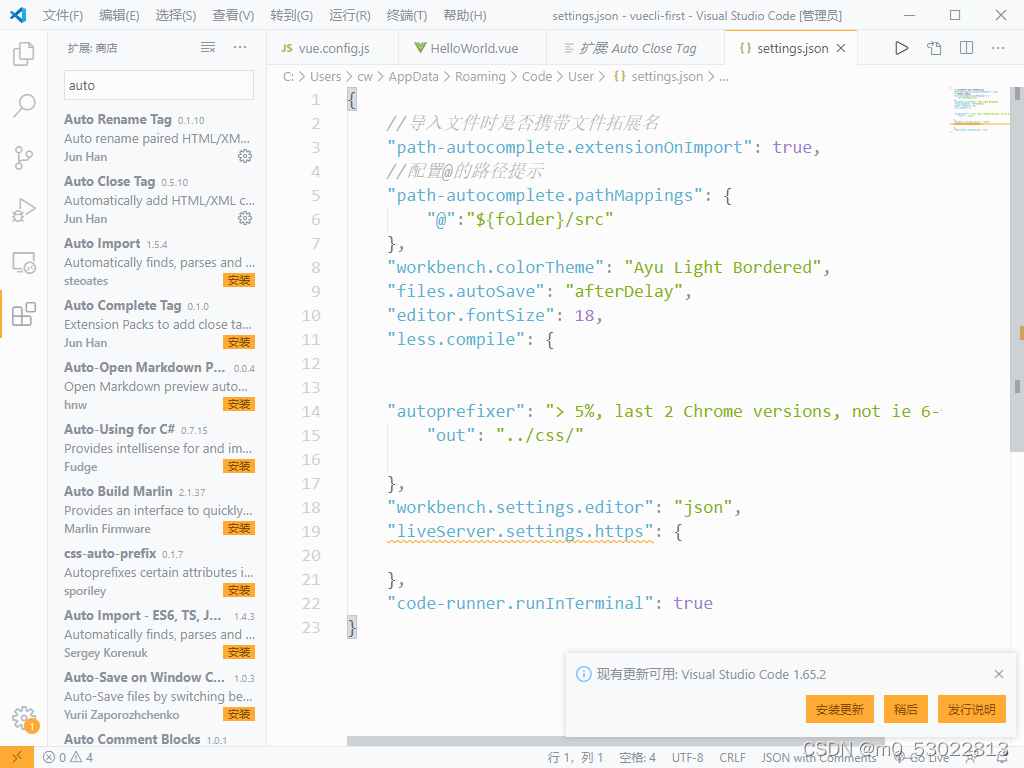This screenshot has height=768, width=1024.
Task: Install the Auto Import extension
Action: tap(239, 280)
